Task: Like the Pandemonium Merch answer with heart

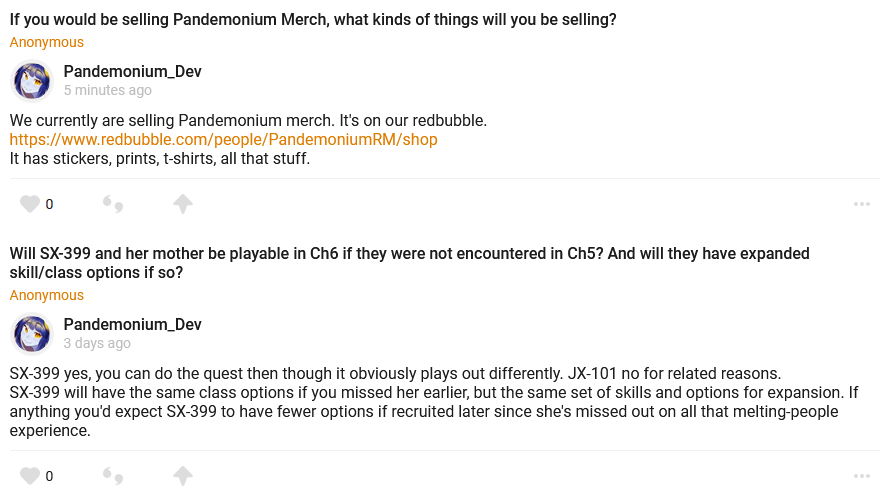Action: tap(30, 204)
